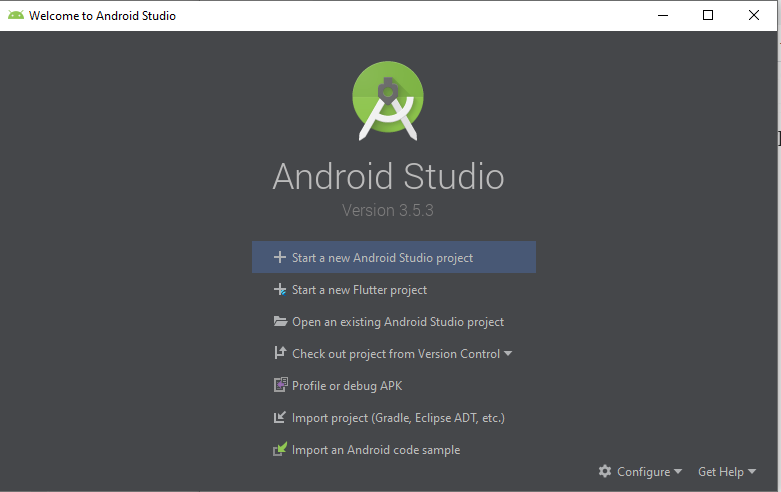The image size is (781, 492).
Task: Click the Profile or debug APK icon
Action: 281,385
